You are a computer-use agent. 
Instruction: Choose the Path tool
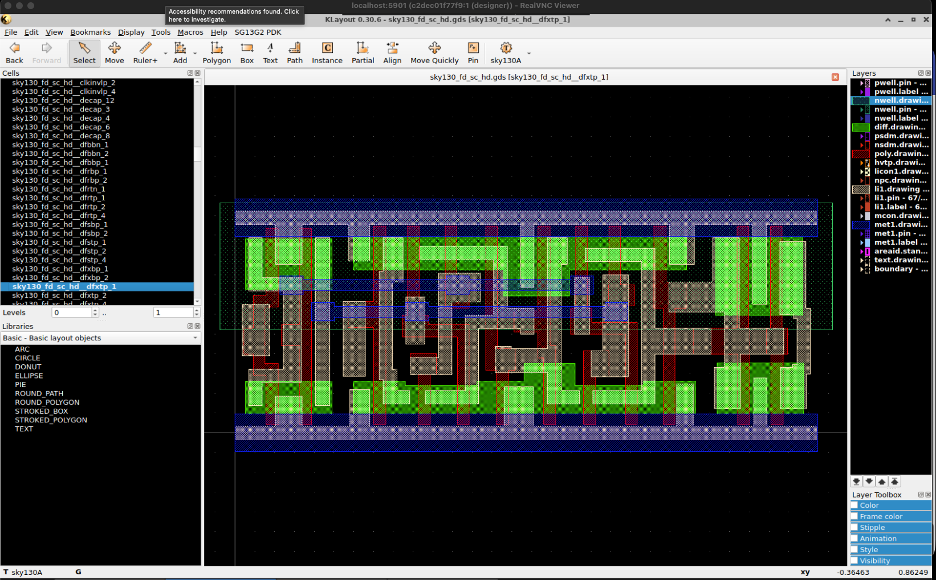point(294,52)
